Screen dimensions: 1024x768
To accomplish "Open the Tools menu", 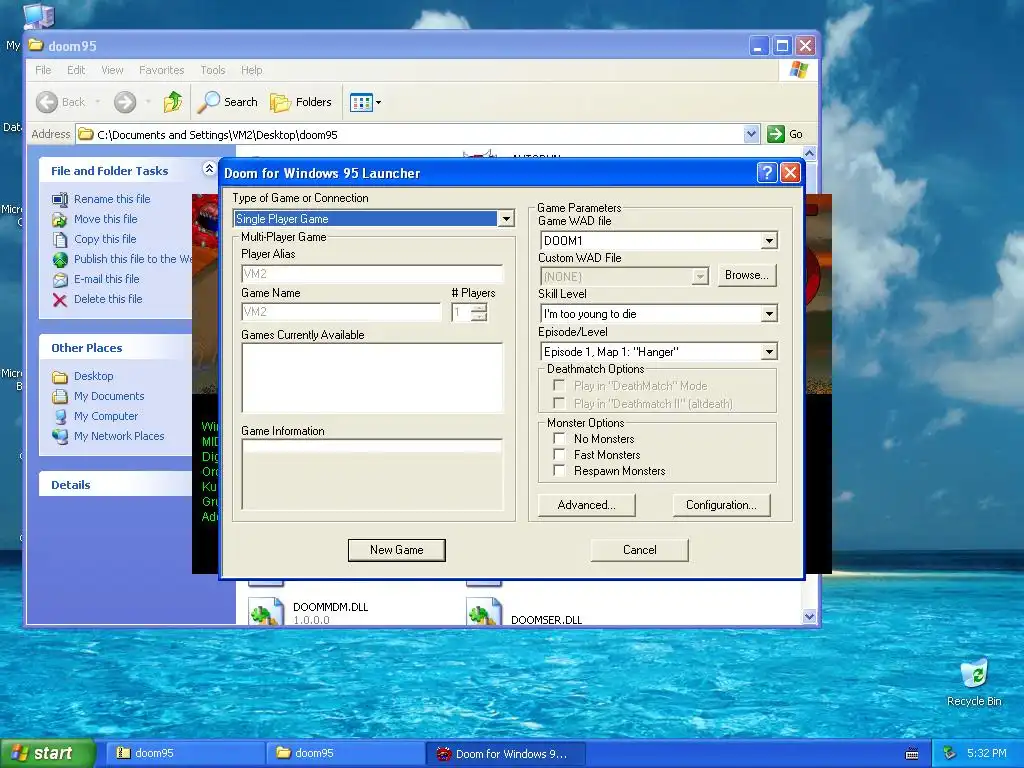I will pos(212,70).
